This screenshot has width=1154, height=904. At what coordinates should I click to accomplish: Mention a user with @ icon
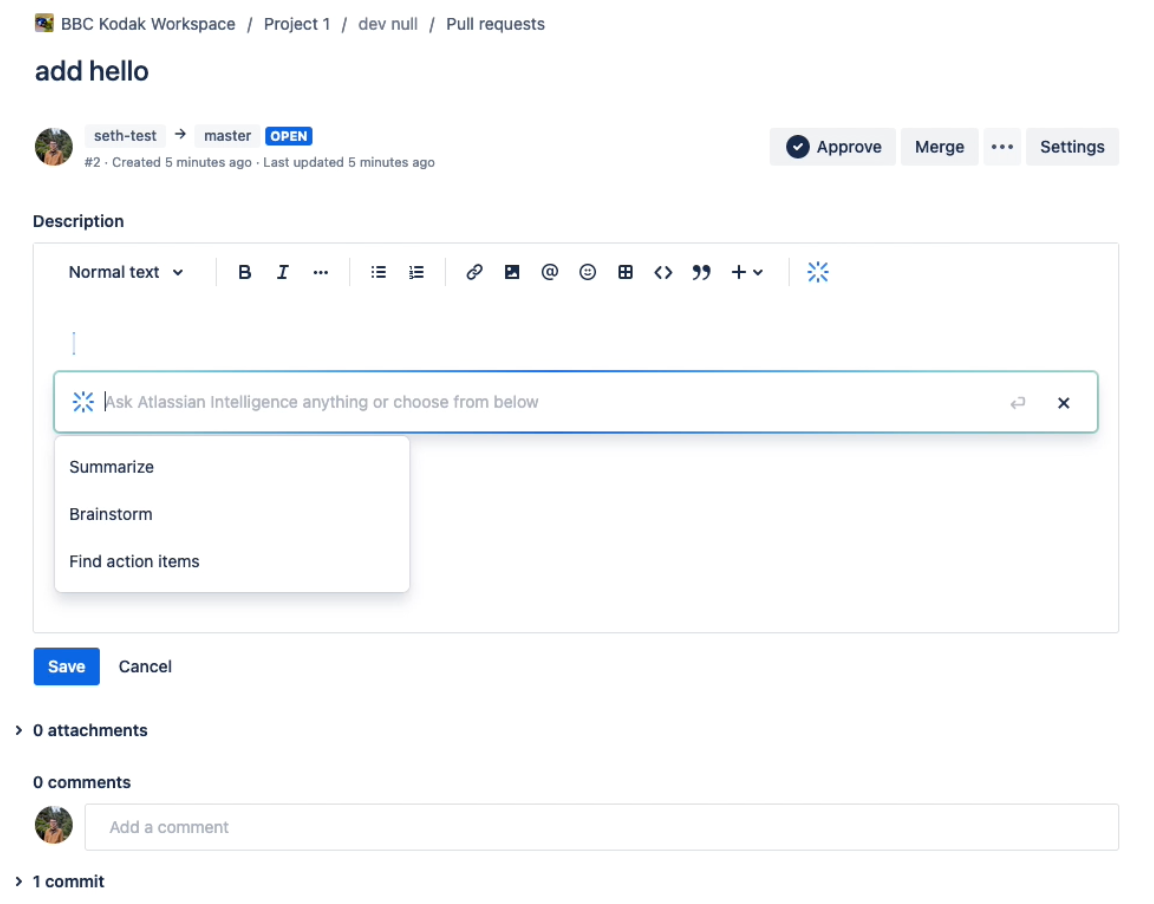click(550, 272)
